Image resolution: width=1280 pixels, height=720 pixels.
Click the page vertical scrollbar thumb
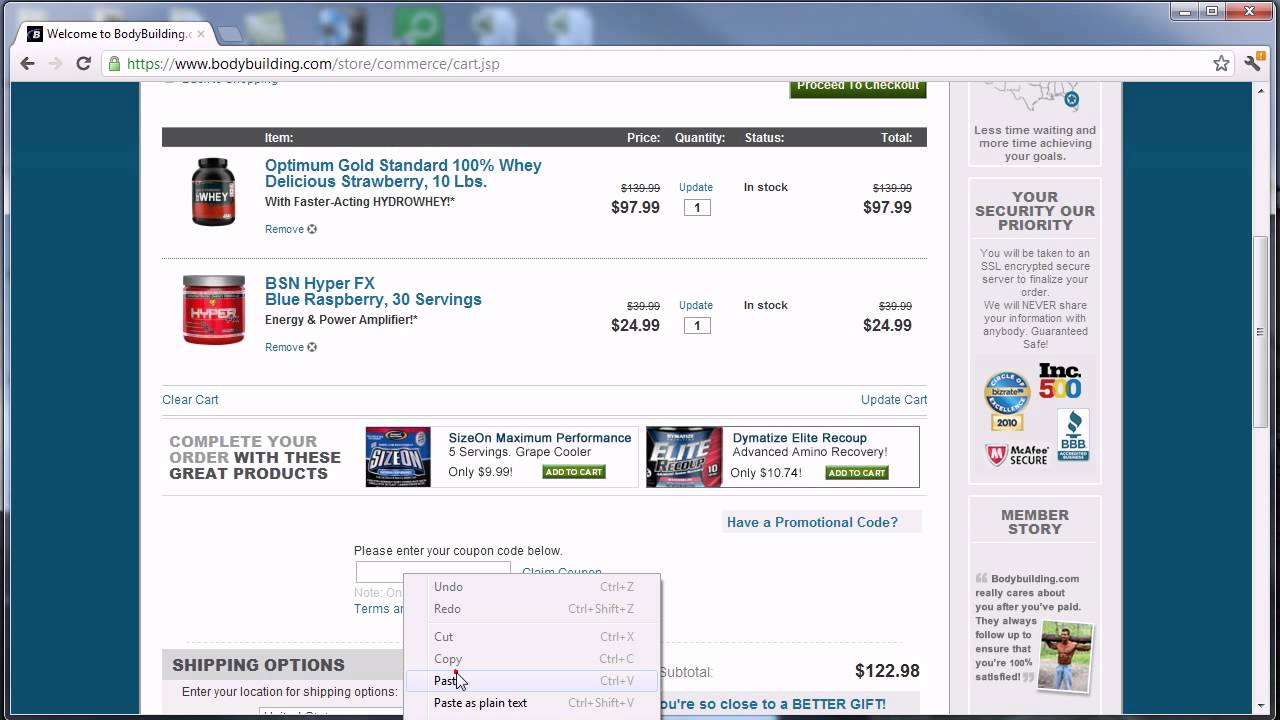[x=1261, y=332]
